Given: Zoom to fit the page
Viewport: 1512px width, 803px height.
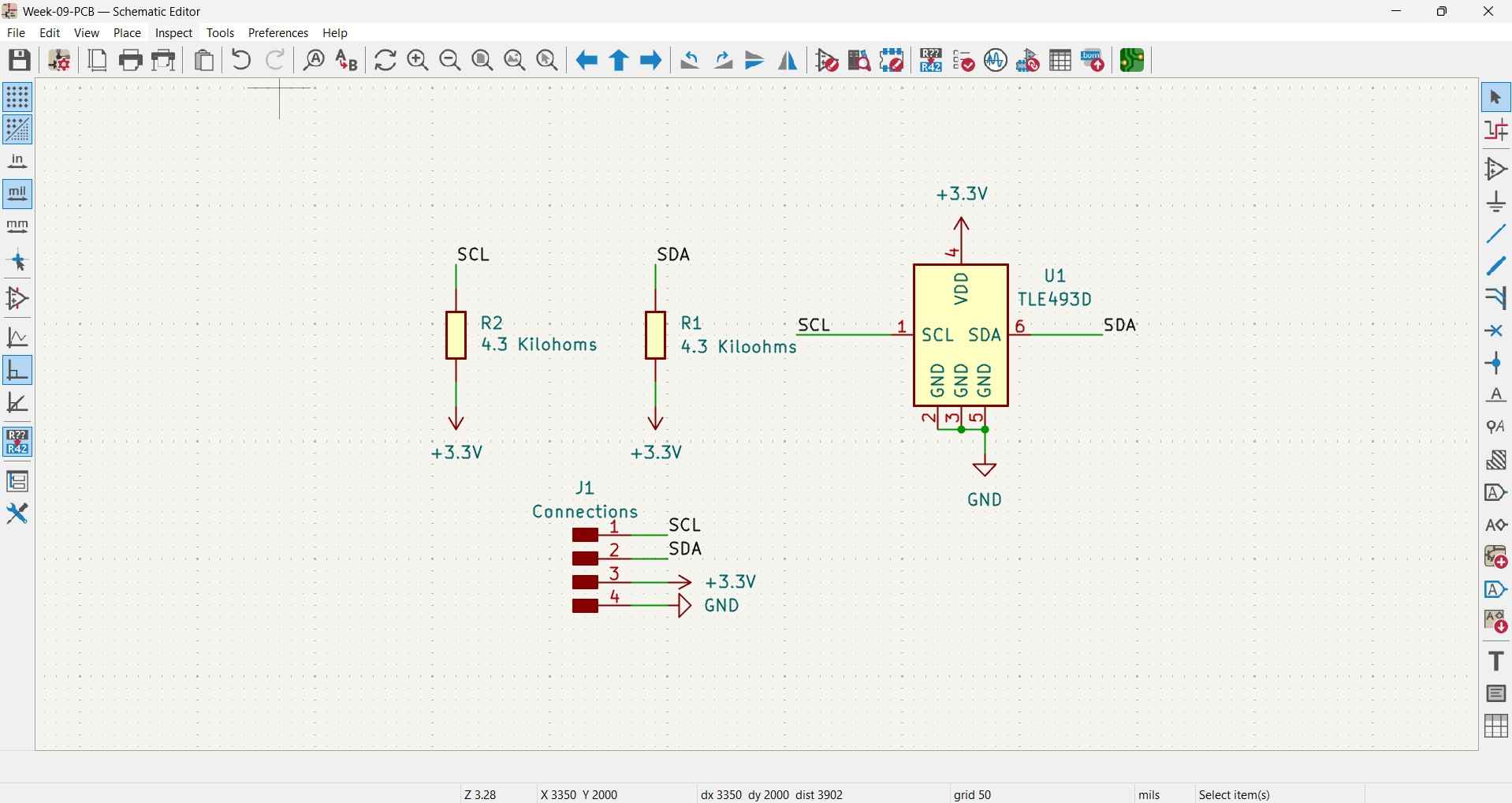Looking at the screenshot, I should point(482,60).
